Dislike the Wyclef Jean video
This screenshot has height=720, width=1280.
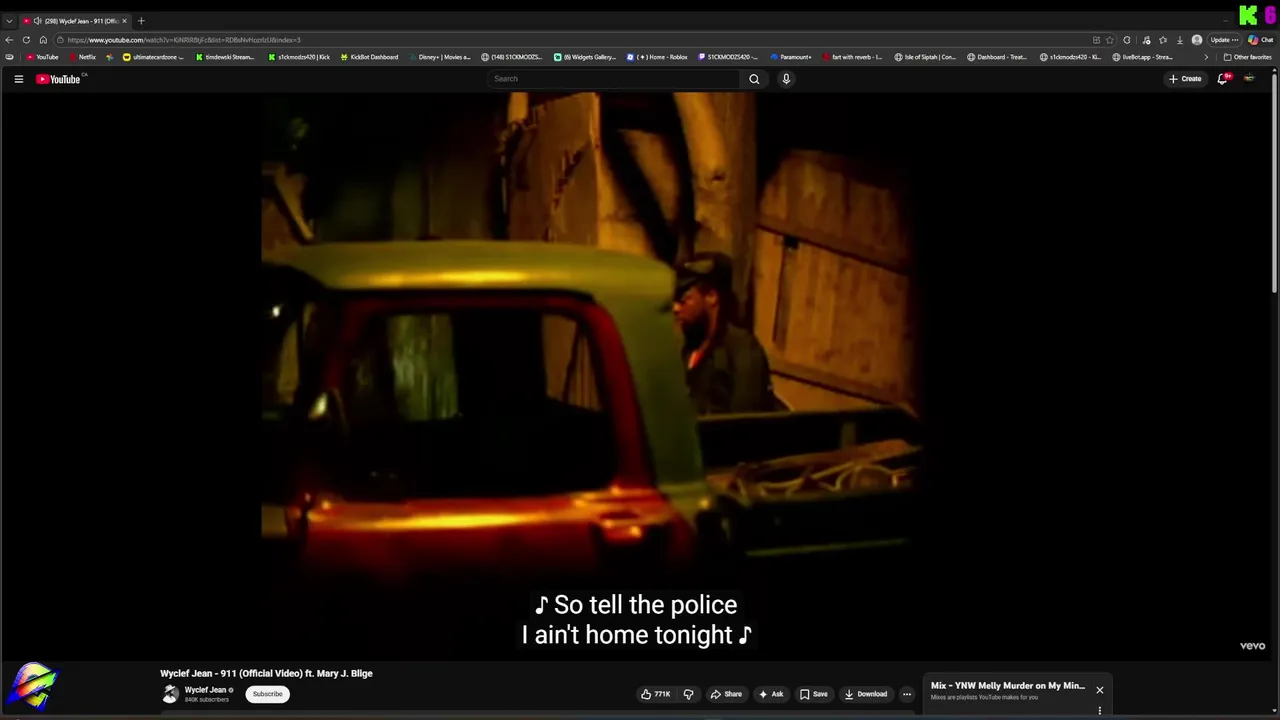(x=688, y=694)
